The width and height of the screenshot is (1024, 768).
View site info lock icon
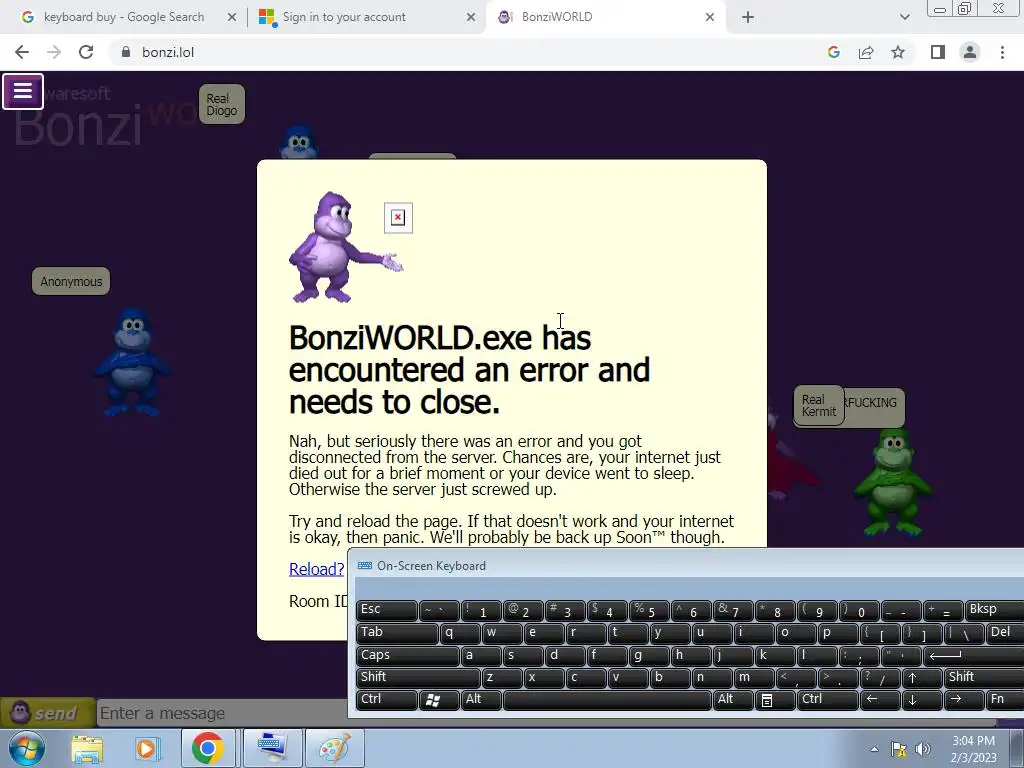point(126,52)
